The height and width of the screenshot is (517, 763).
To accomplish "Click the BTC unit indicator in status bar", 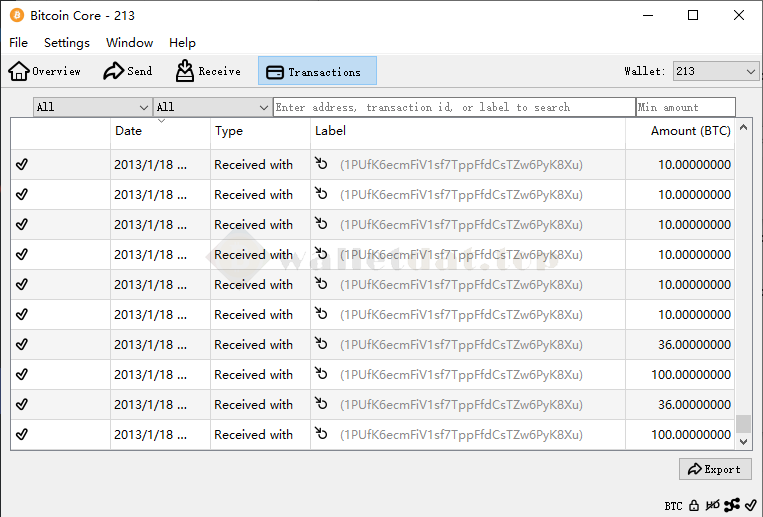I will 673,506.
